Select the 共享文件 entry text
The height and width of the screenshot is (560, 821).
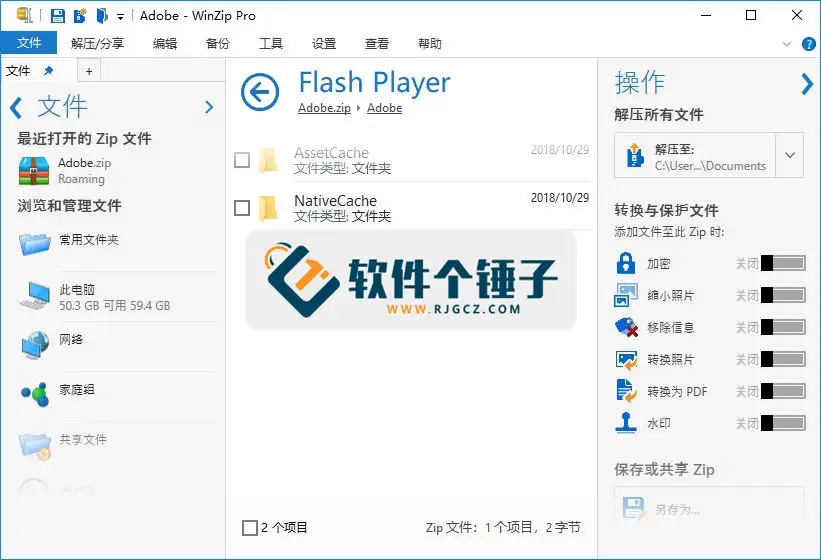pos(83,439)
